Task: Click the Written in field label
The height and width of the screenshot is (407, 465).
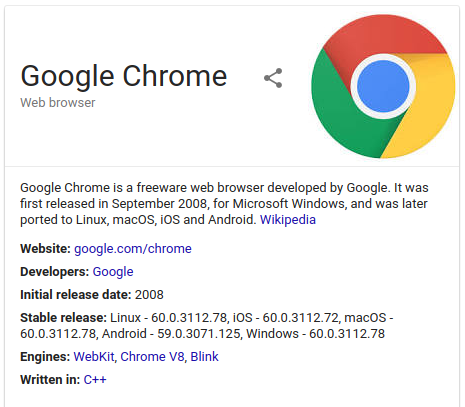Action: click(50, 380)
